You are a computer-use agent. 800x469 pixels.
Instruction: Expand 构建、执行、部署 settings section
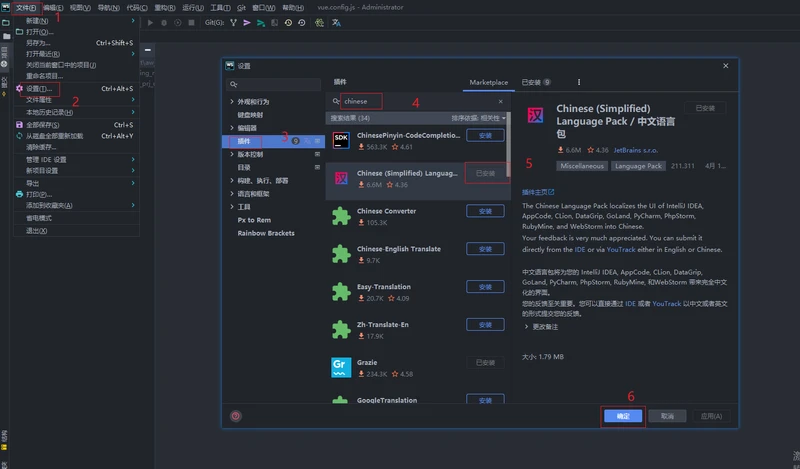click(232, 180)
